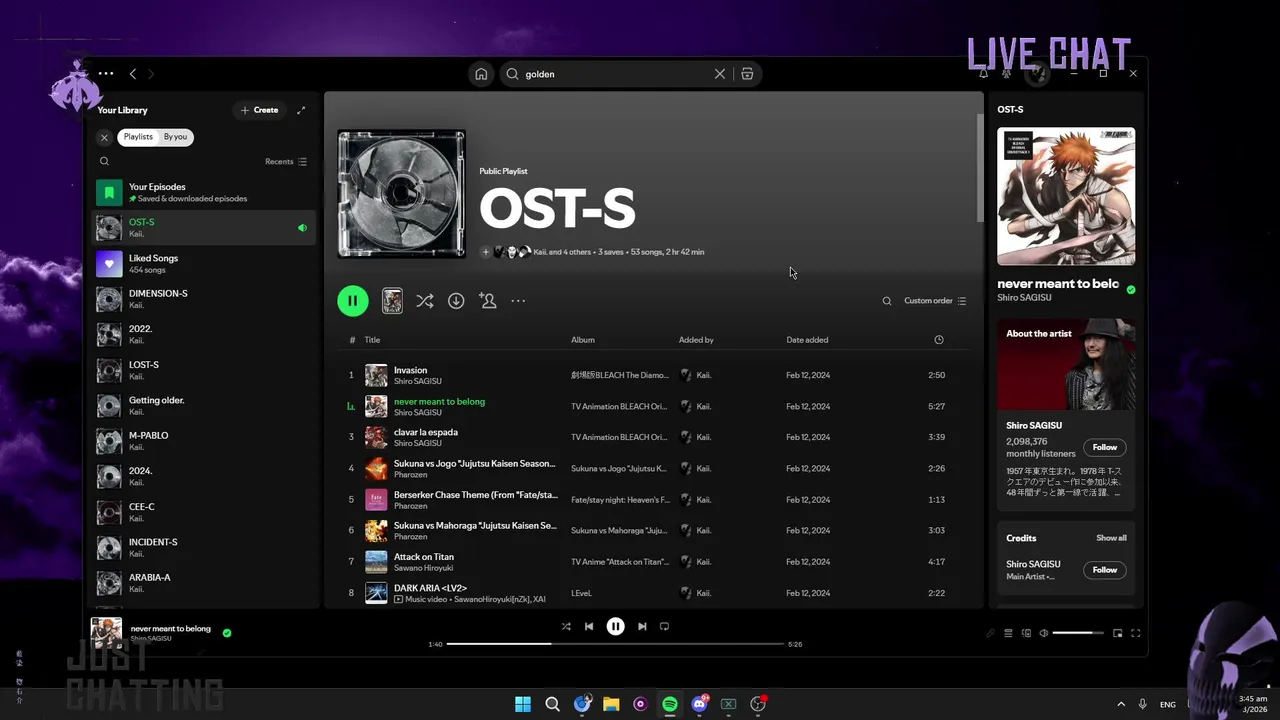1280x720 pixels.
Task: Clear the 'golden' search text
Action: click(719, 74)
